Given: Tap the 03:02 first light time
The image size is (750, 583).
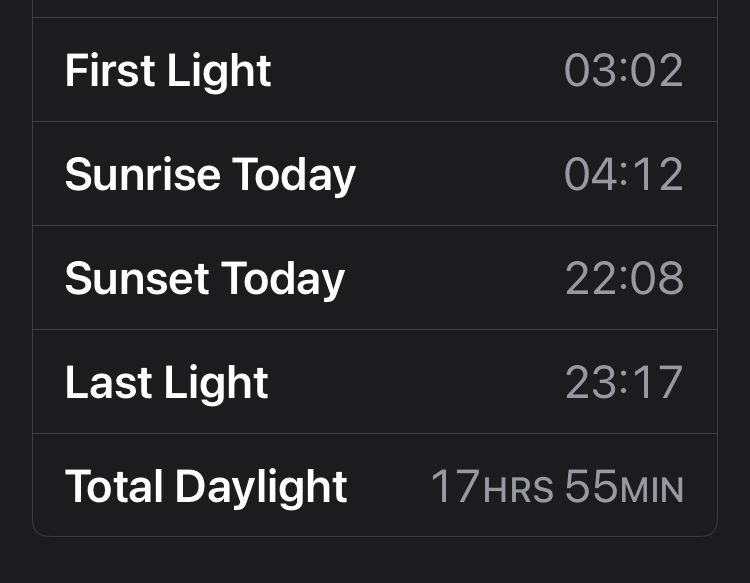Looking at the screenshot, I should [624, 70].
